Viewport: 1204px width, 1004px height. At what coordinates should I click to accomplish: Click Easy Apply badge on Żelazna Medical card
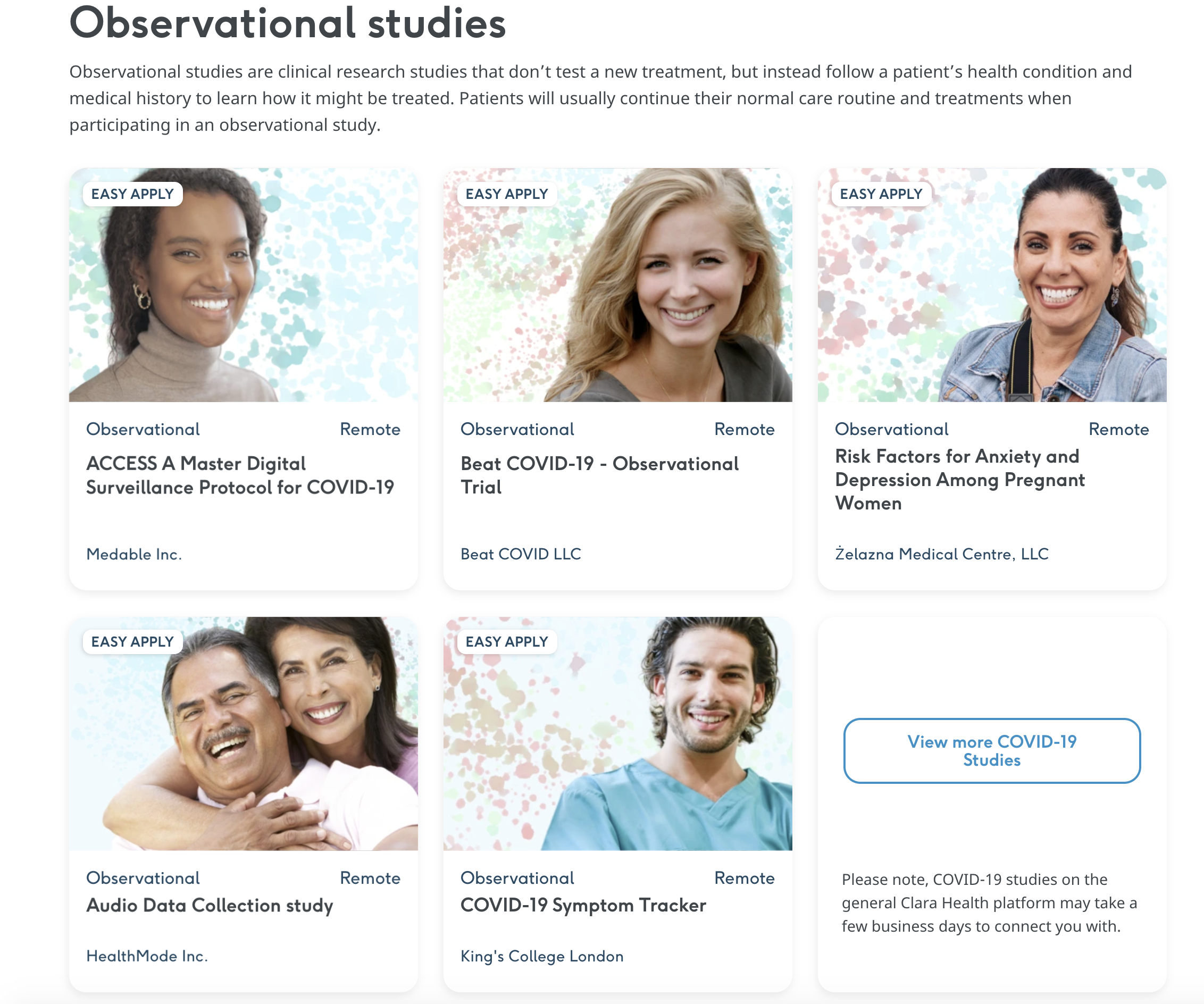pos(881,194)
